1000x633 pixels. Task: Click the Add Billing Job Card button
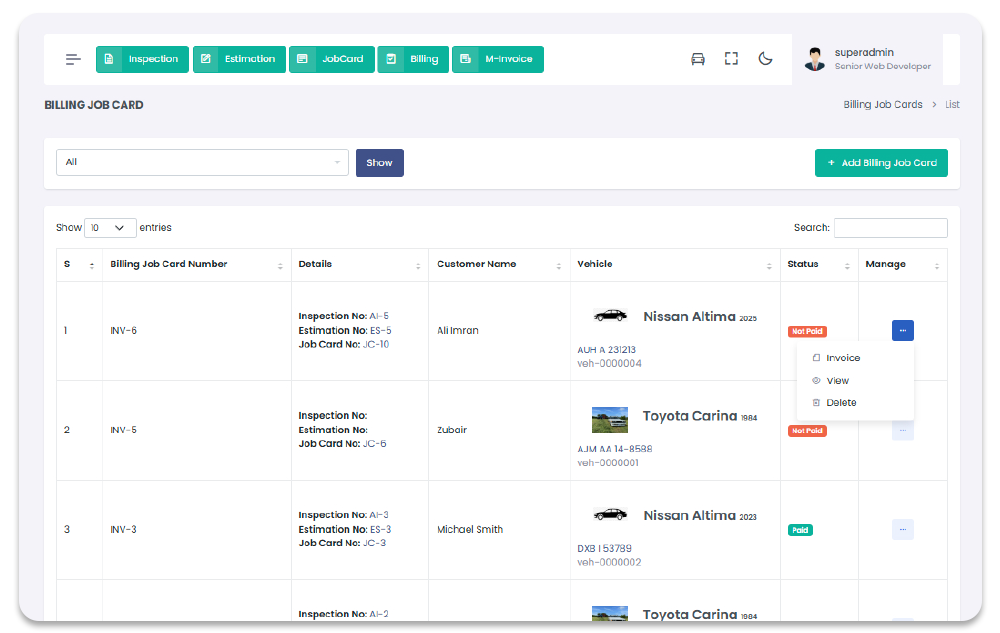pos(880,163)
